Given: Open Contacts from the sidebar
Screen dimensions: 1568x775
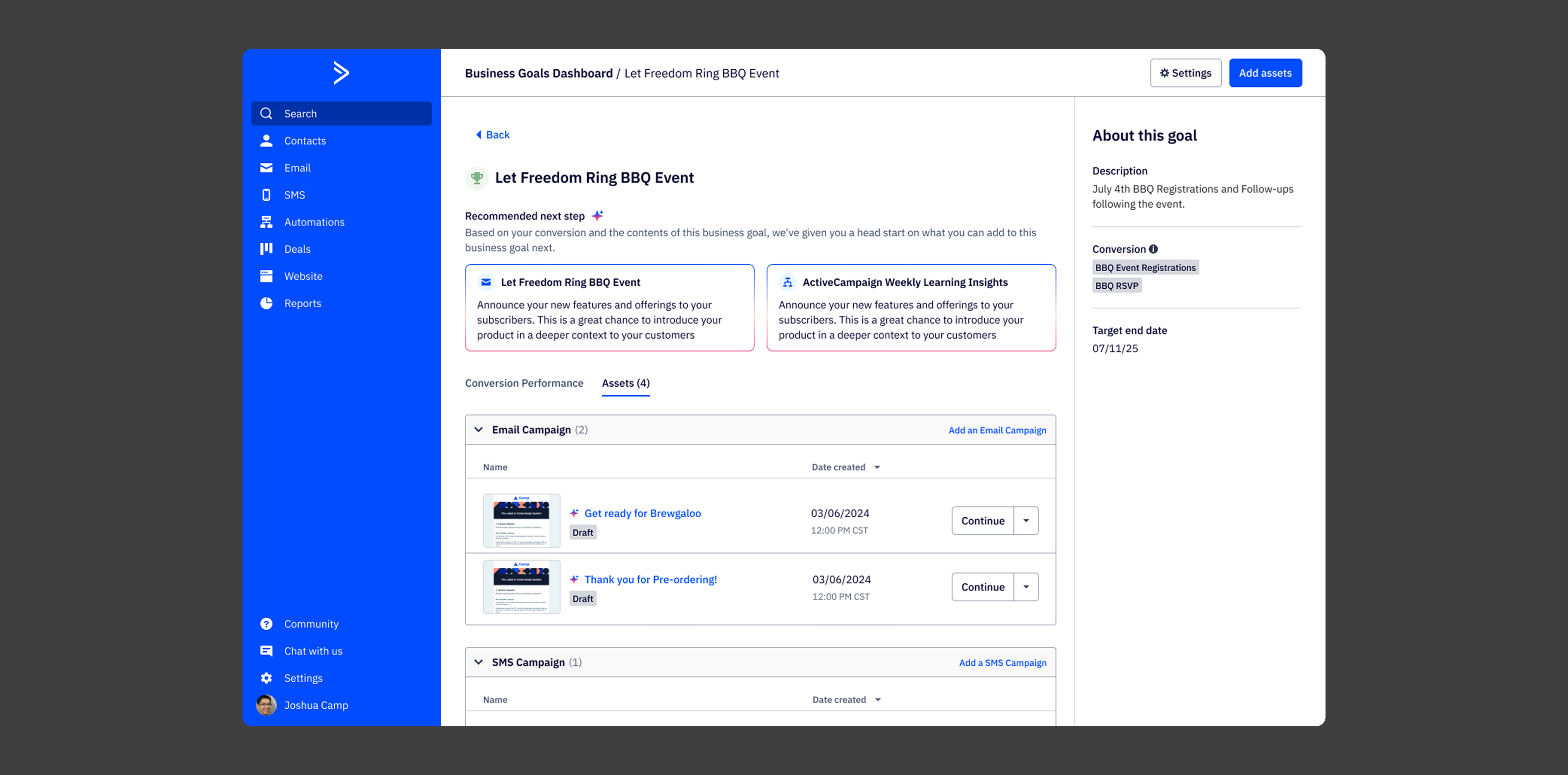Looking at the screenshot, I should [x=304, y=141].
